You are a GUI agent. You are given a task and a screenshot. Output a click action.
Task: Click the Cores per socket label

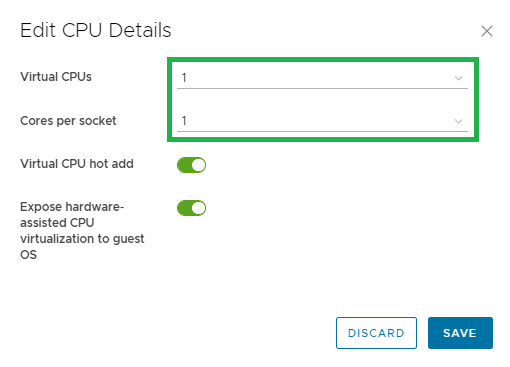coord(68,121)
